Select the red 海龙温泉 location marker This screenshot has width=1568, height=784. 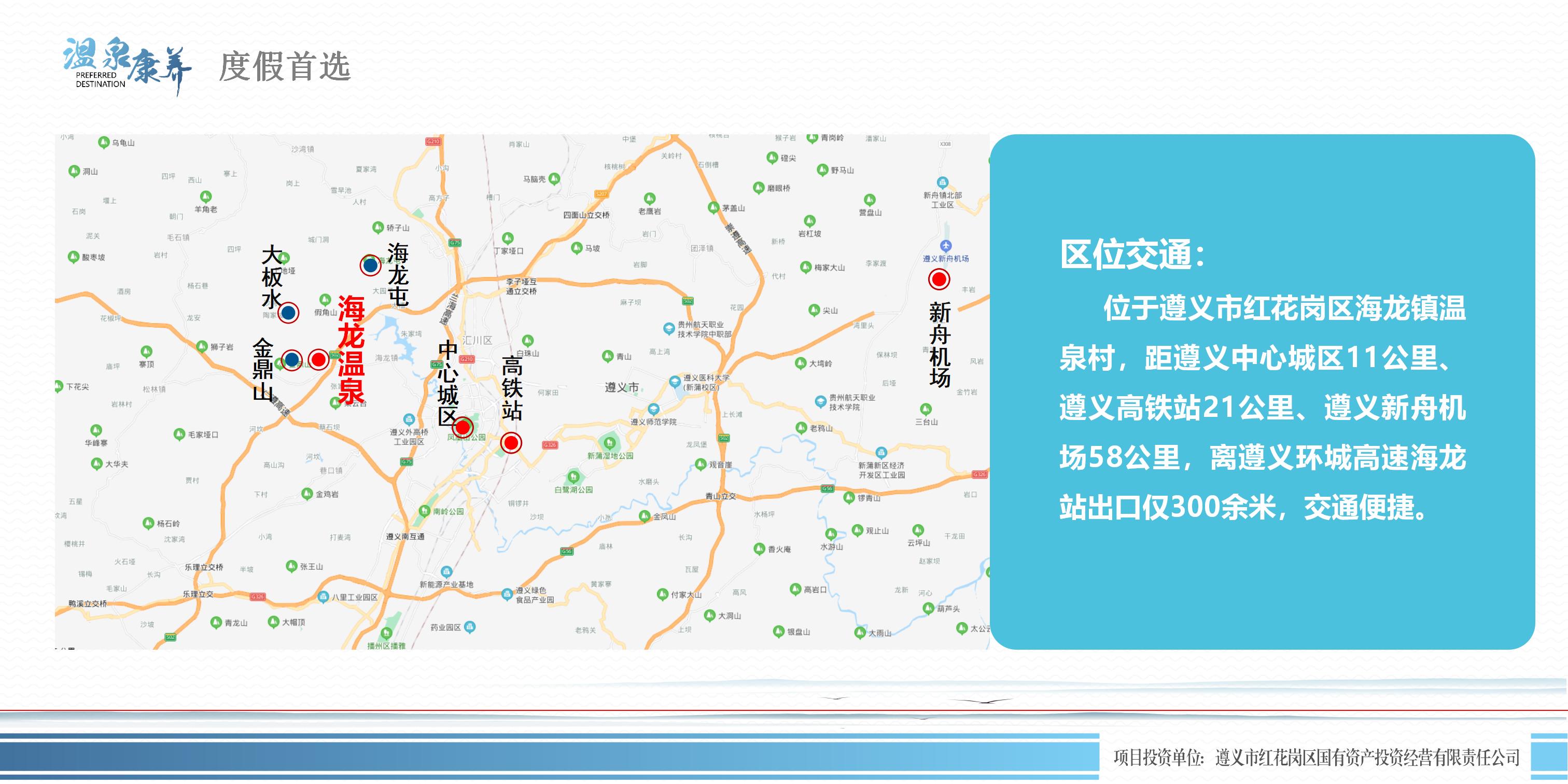318,360
